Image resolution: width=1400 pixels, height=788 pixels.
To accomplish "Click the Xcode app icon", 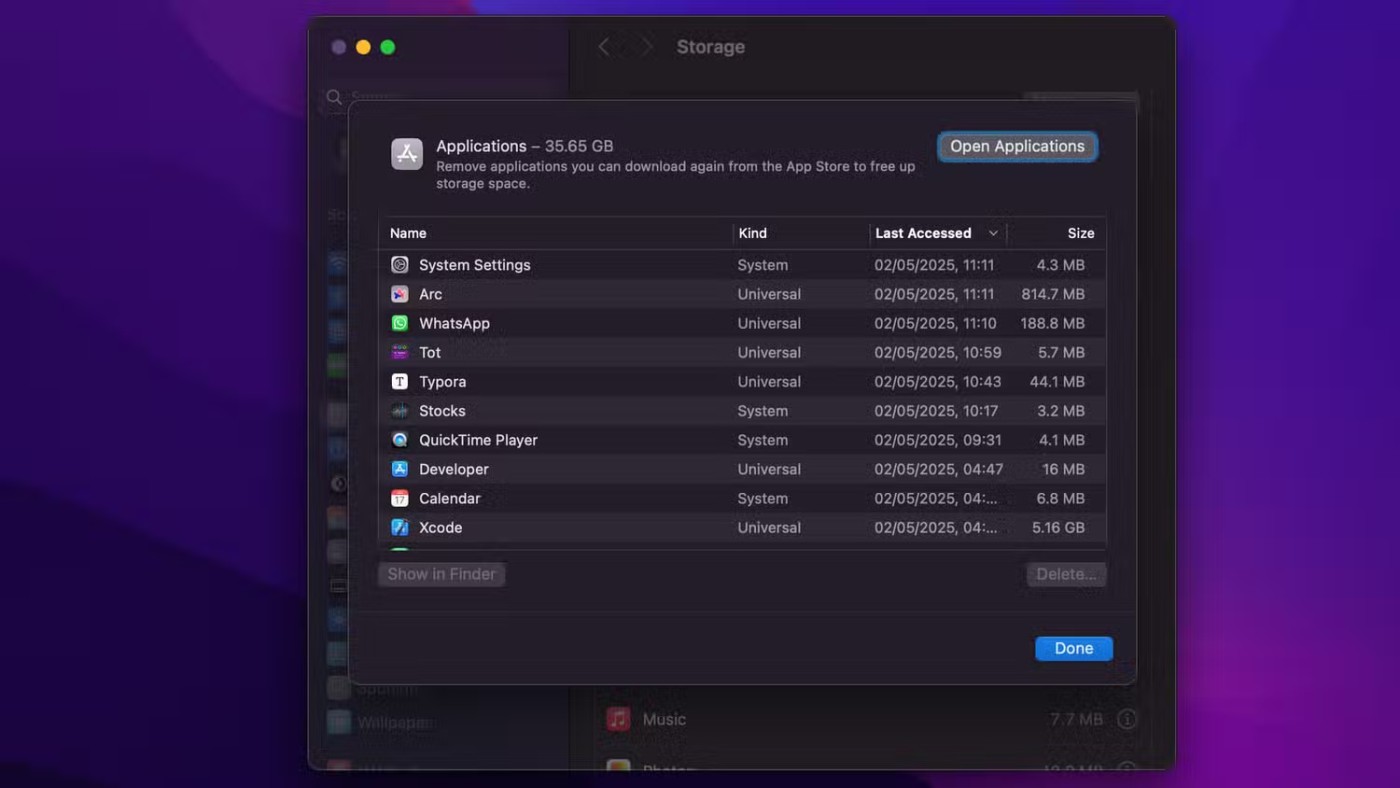I will 400,528.
